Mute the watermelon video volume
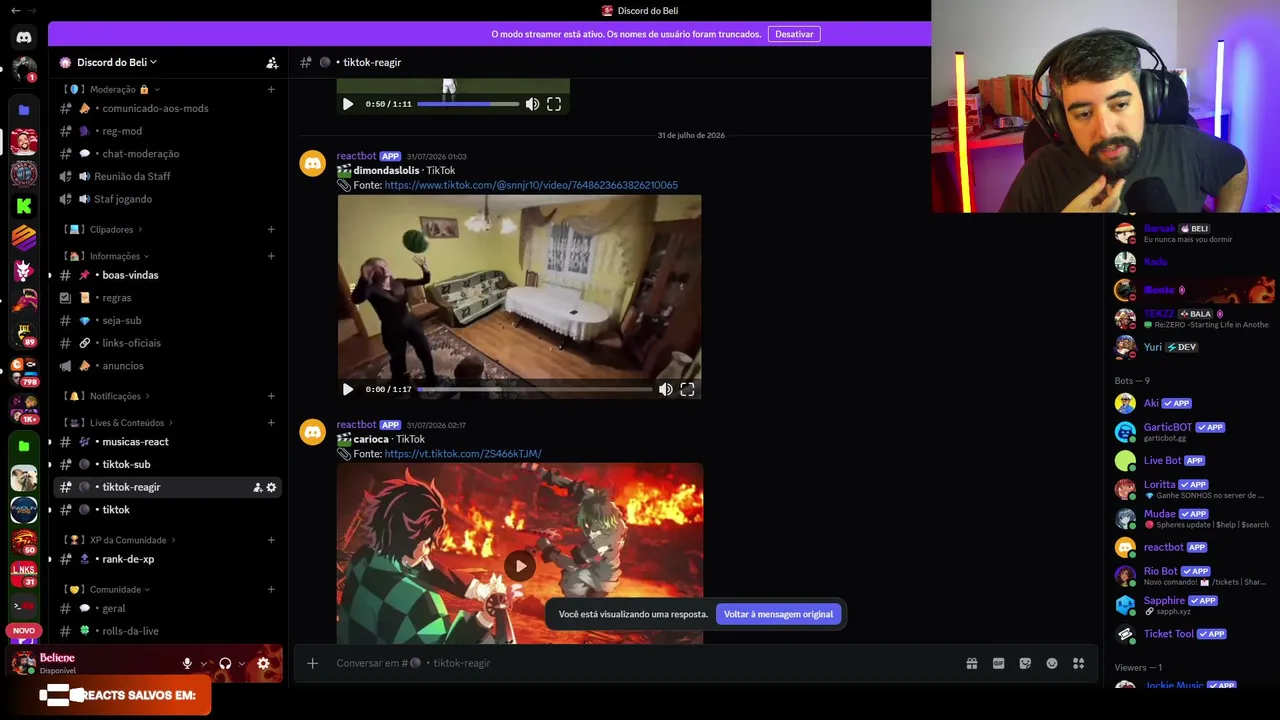This screenshot has width=1280, height=720. pyautogui.click(x=665, y=389)
